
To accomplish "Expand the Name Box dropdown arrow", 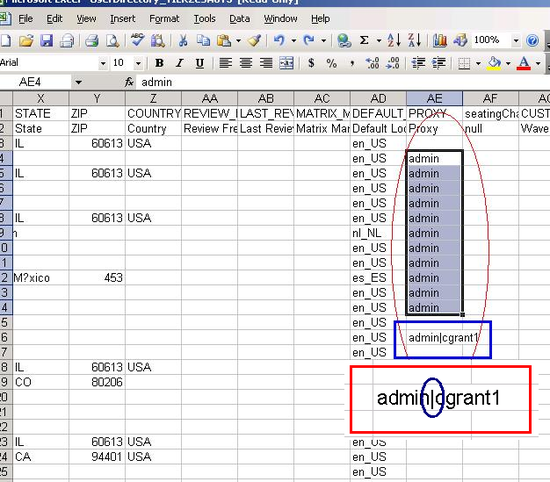I will pyautogui.click(x=78, y=82).
